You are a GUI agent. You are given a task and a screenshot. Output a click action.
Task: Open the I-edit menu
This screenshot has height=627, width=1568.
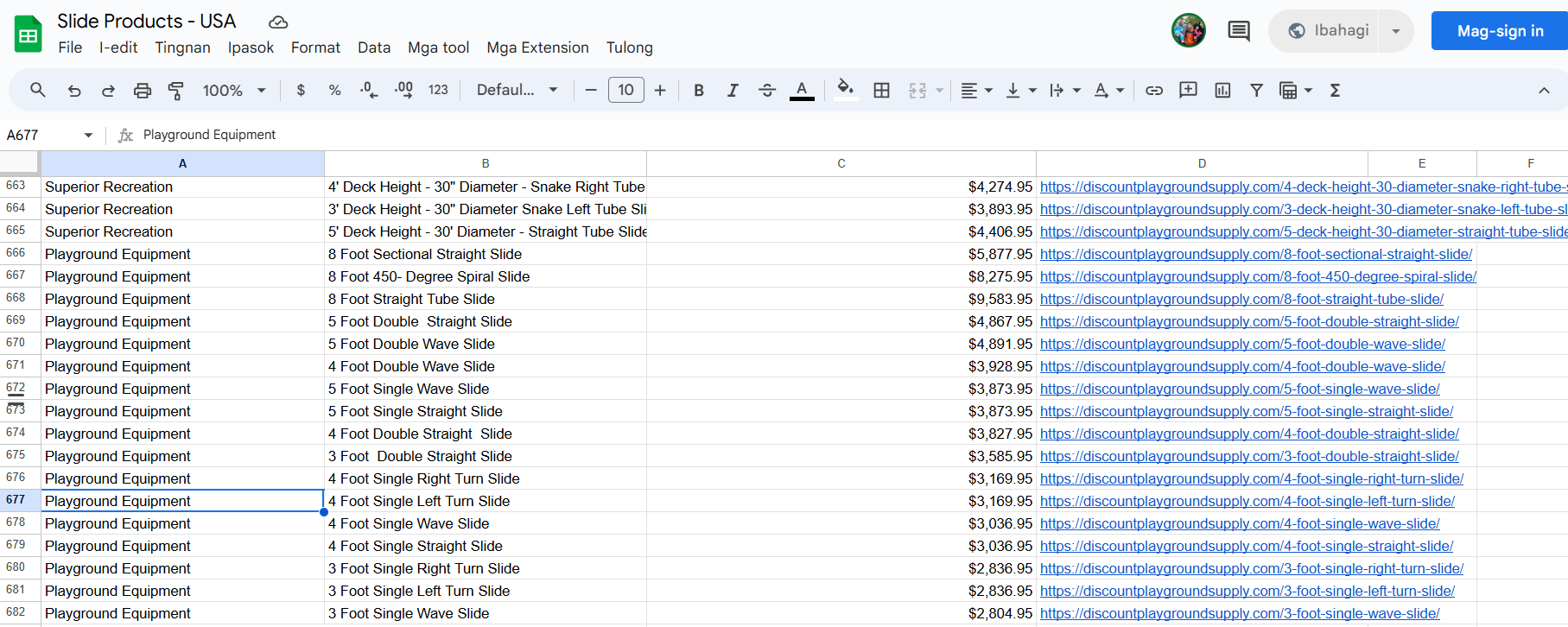[118, 47]
